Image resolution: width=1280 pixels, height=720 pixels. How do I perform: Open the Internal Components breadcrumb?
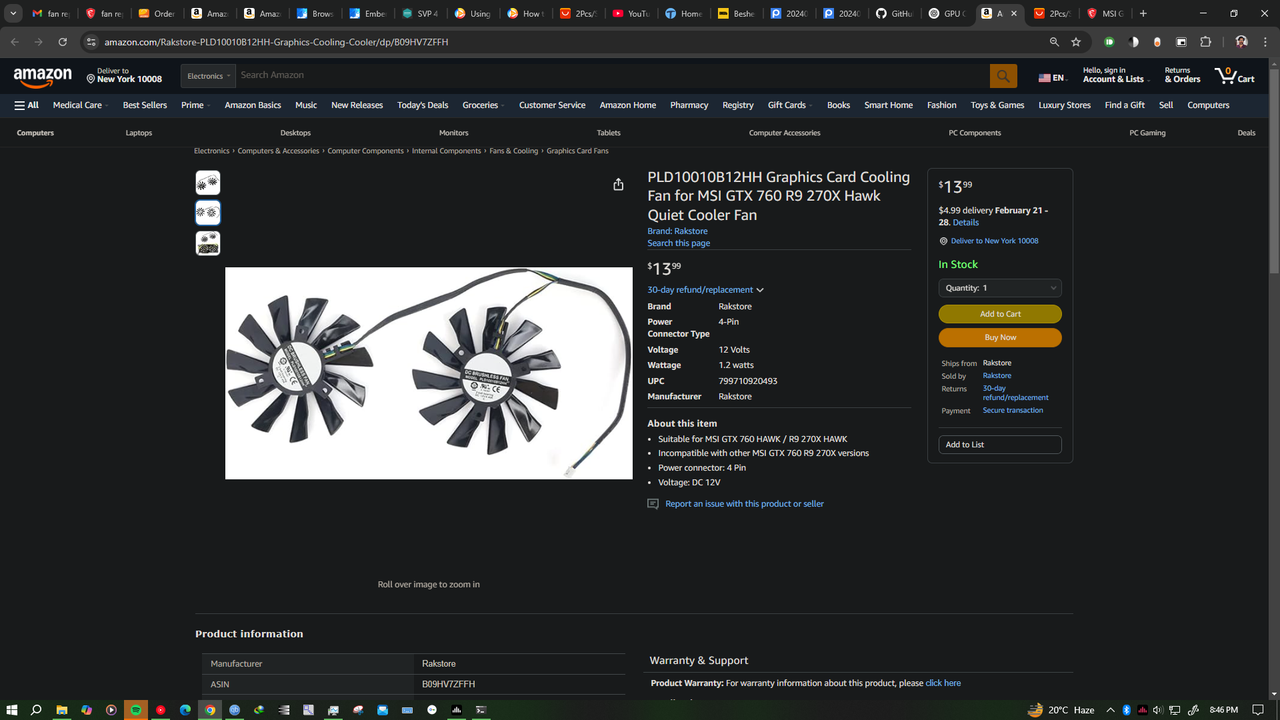click(x=446, y=151)
